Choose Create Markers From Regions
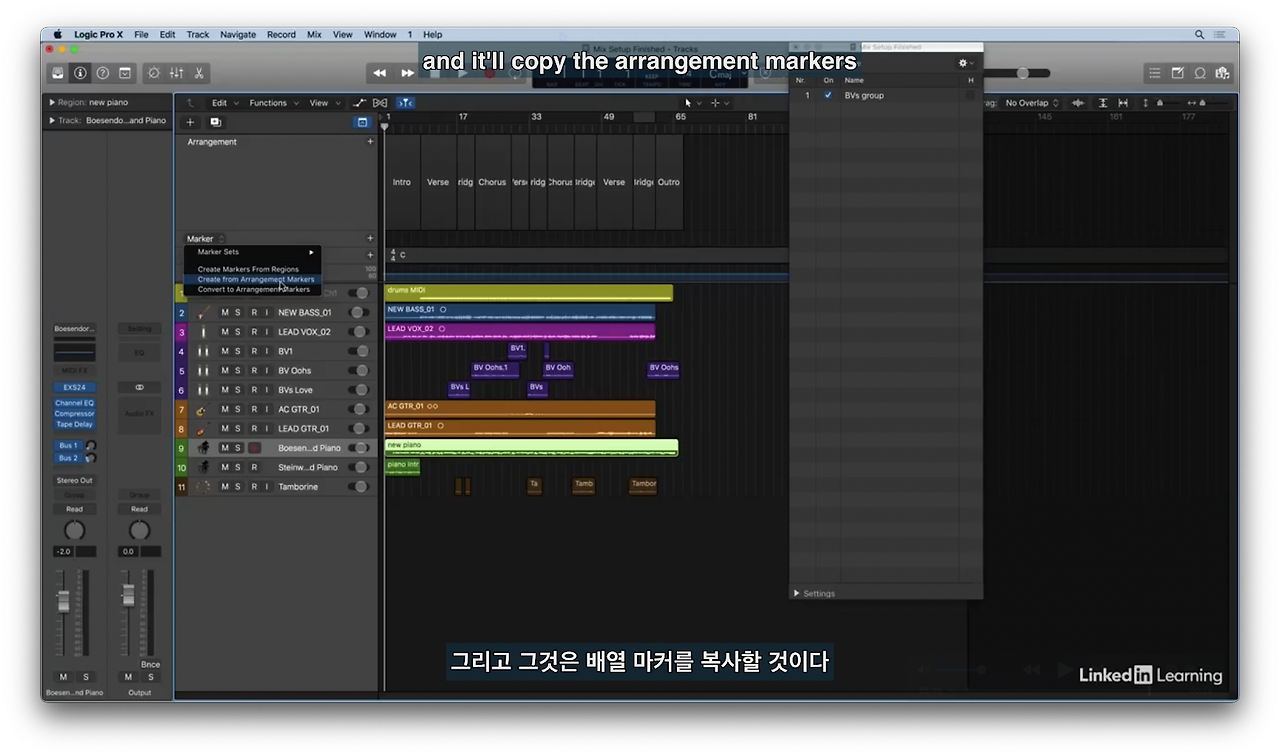 (x=252, y=270)
